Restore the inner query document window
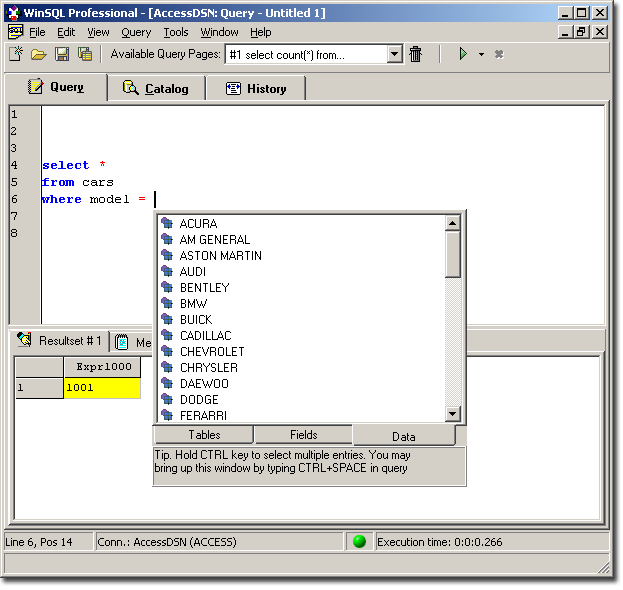 point(581,32)
